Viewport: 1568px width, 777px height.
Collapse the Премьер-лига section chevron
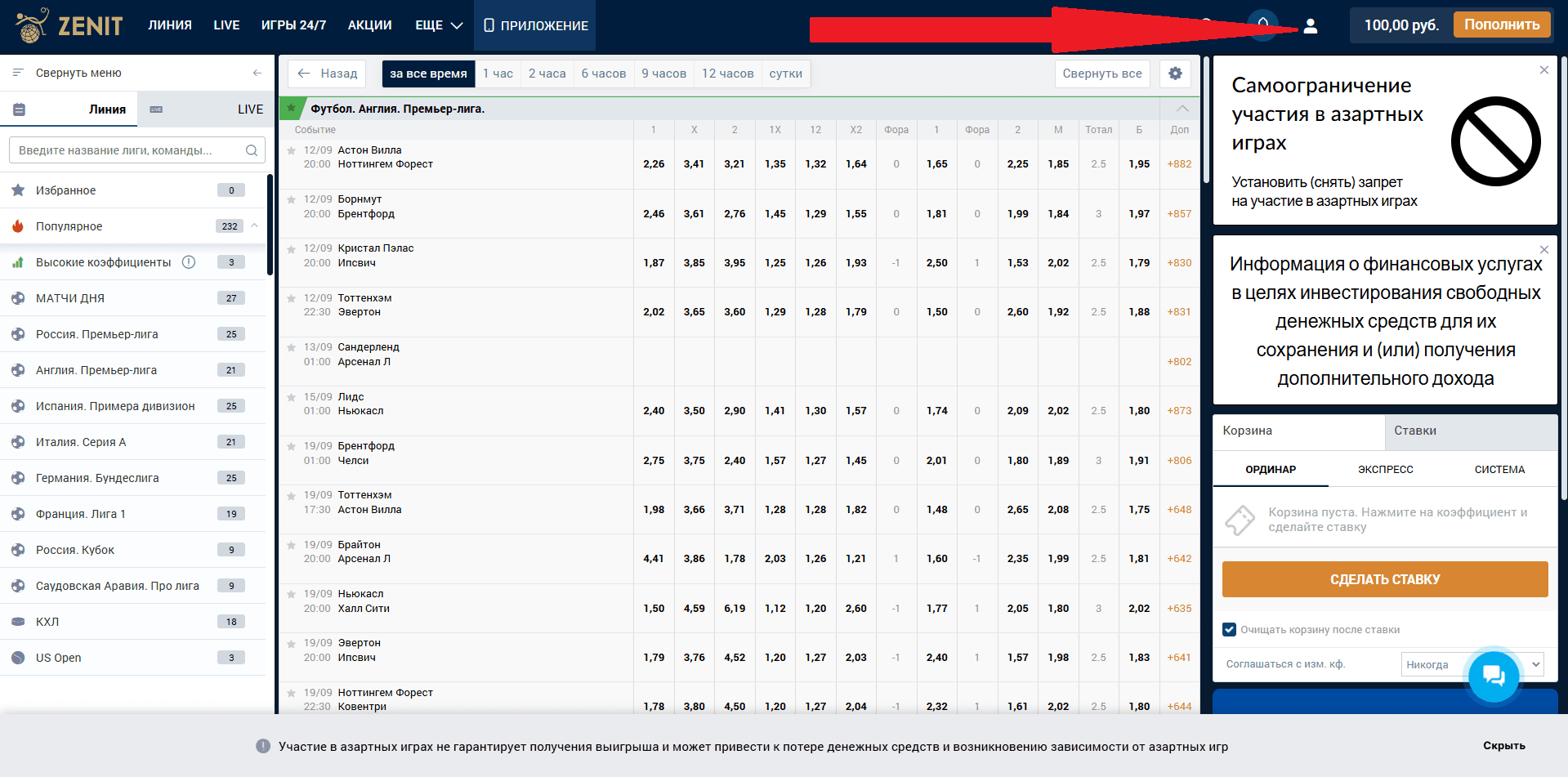click(x=1182, y=109)
